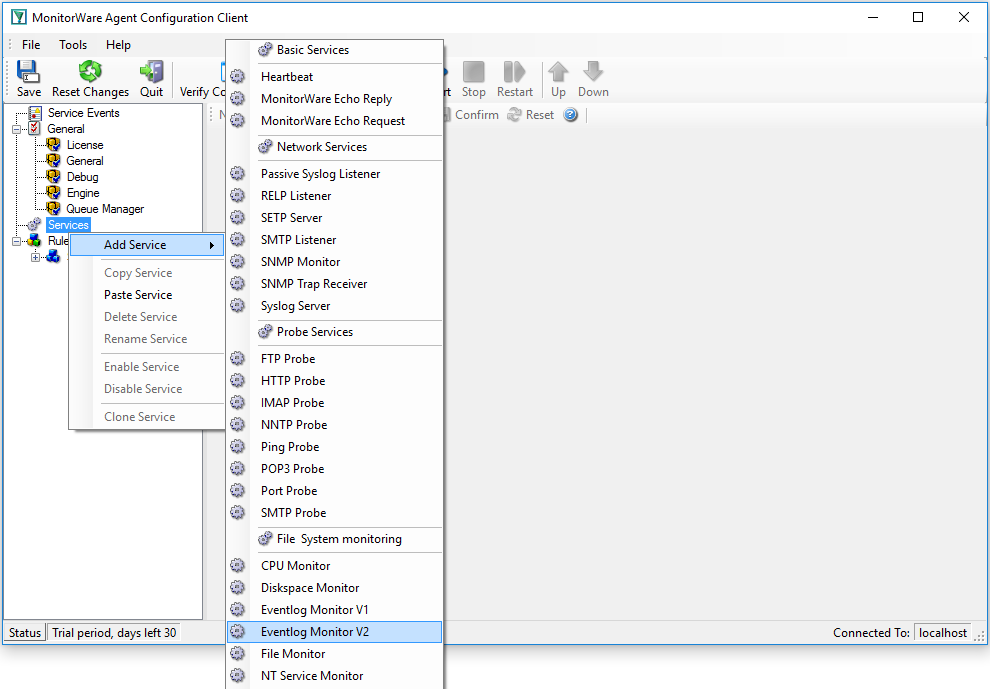The height and width of the screenshot is (689, 990).
Task: Choose Clone Service from the context menu
Action: click(147, 417)
